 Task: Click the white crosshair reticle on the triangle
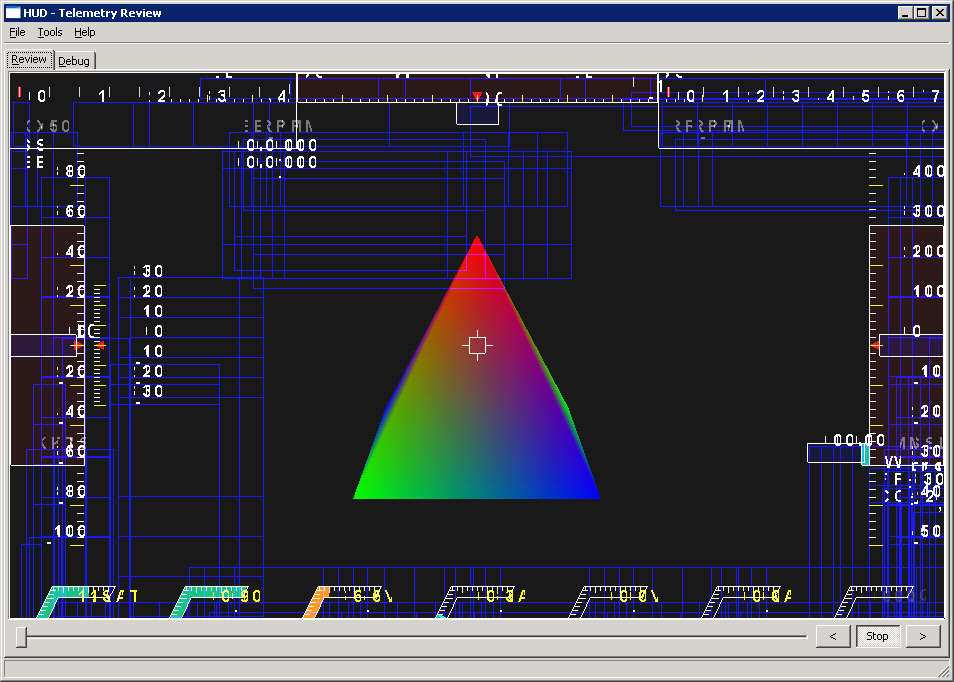477,345
